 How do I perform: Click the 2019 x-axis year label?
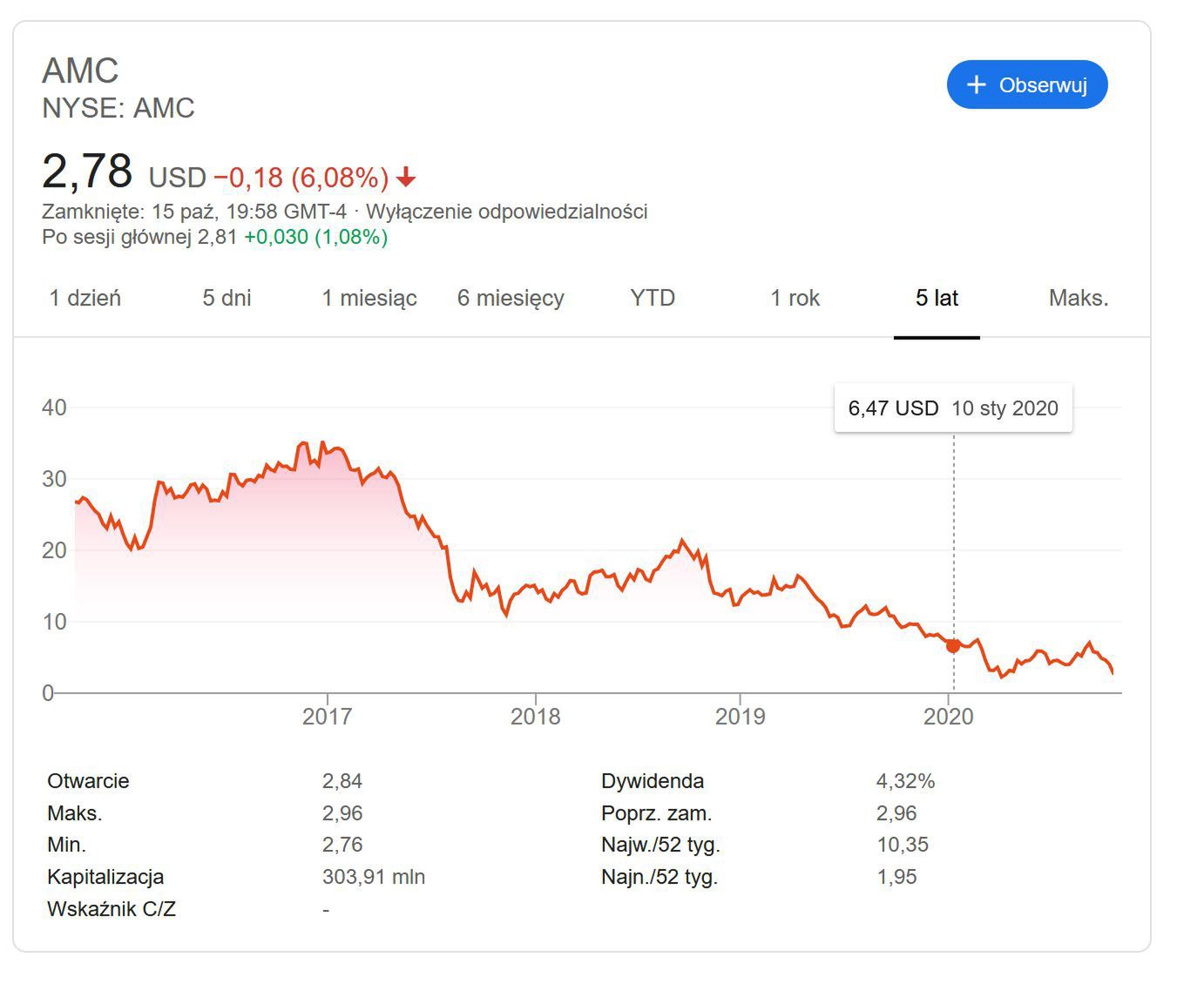pyautogui.click(x=740, y=717)
